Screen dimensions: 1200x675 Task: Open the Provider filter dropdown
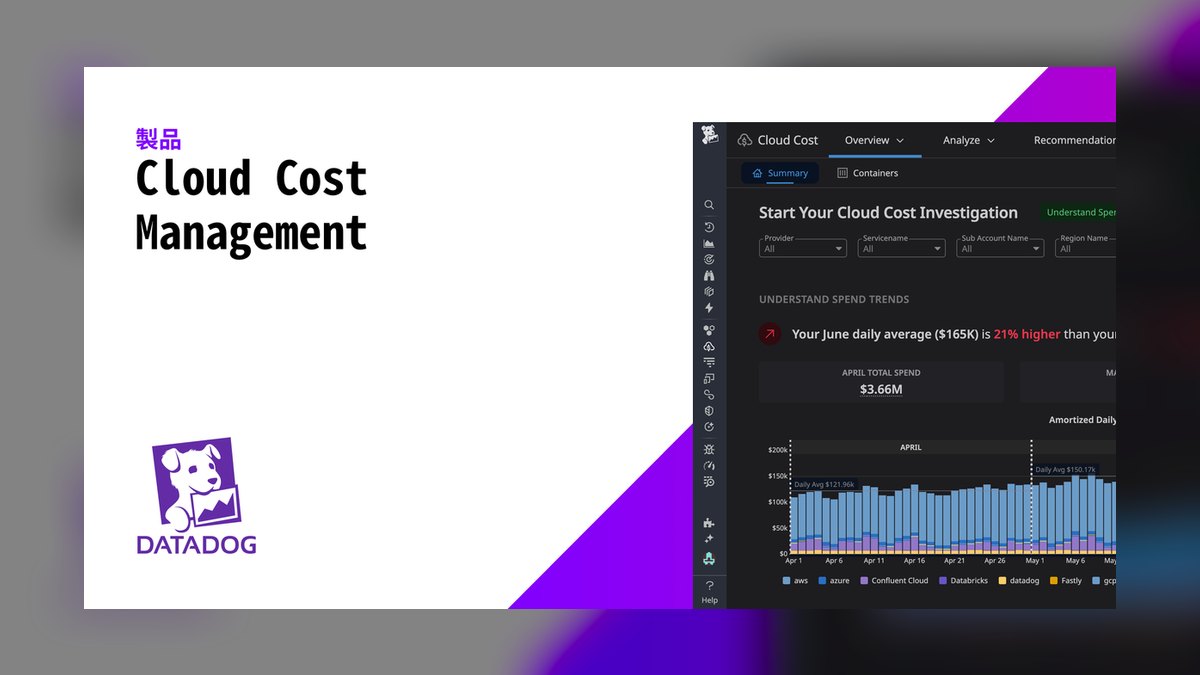point(803,247)
